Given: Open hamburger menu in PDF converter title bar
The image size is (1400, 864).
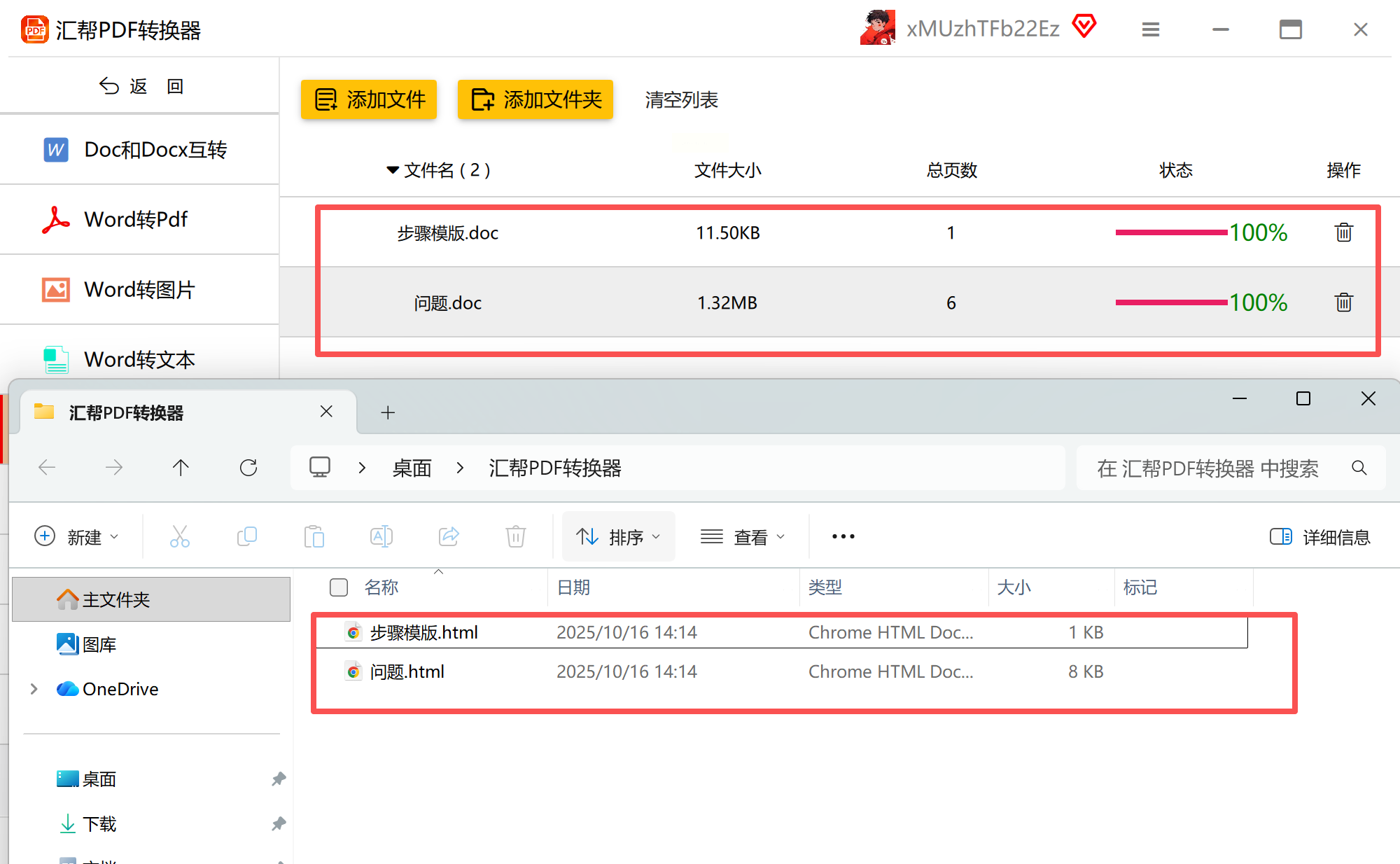Looking at the screenshot, I should point(1151,29).
